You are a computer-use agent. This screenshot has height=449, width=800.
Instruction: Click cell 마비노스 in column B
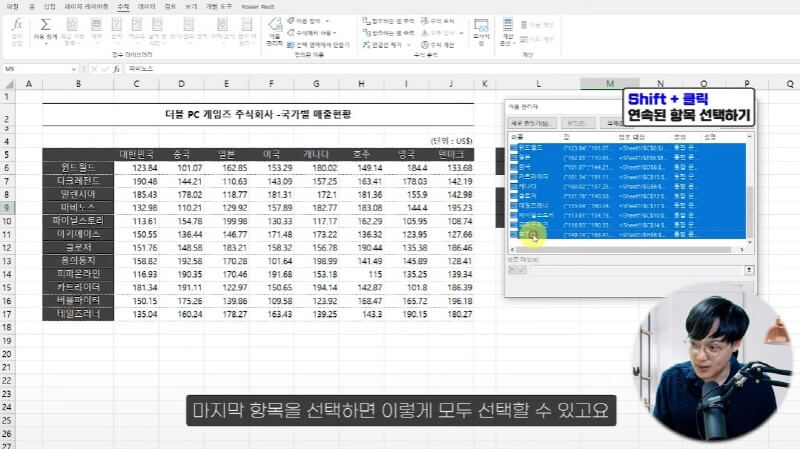click(78, 208)
